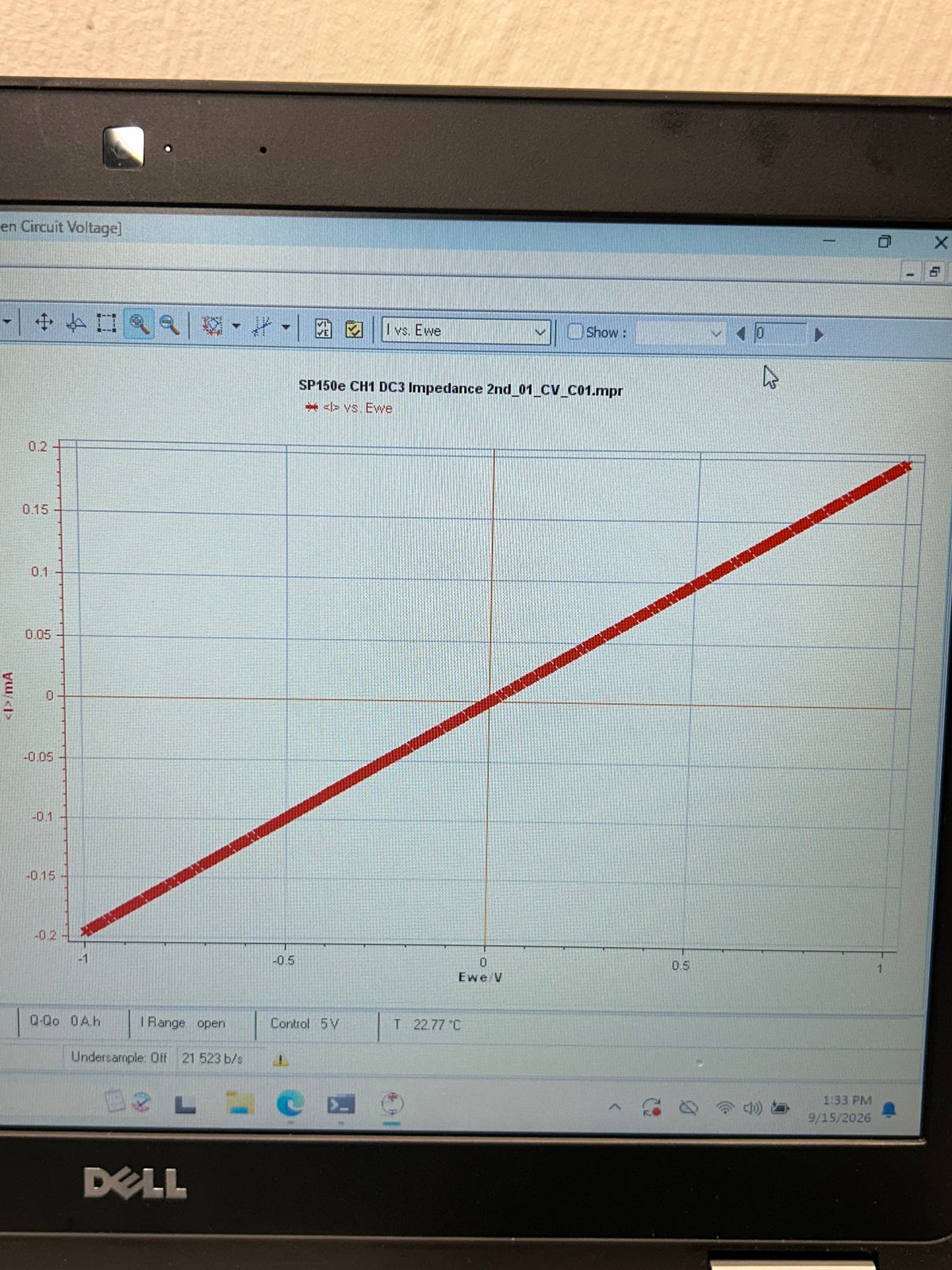Screen dimensions: 952x1270
Task: Click the zoom out magnifier tool
Action: click(169, 324)
